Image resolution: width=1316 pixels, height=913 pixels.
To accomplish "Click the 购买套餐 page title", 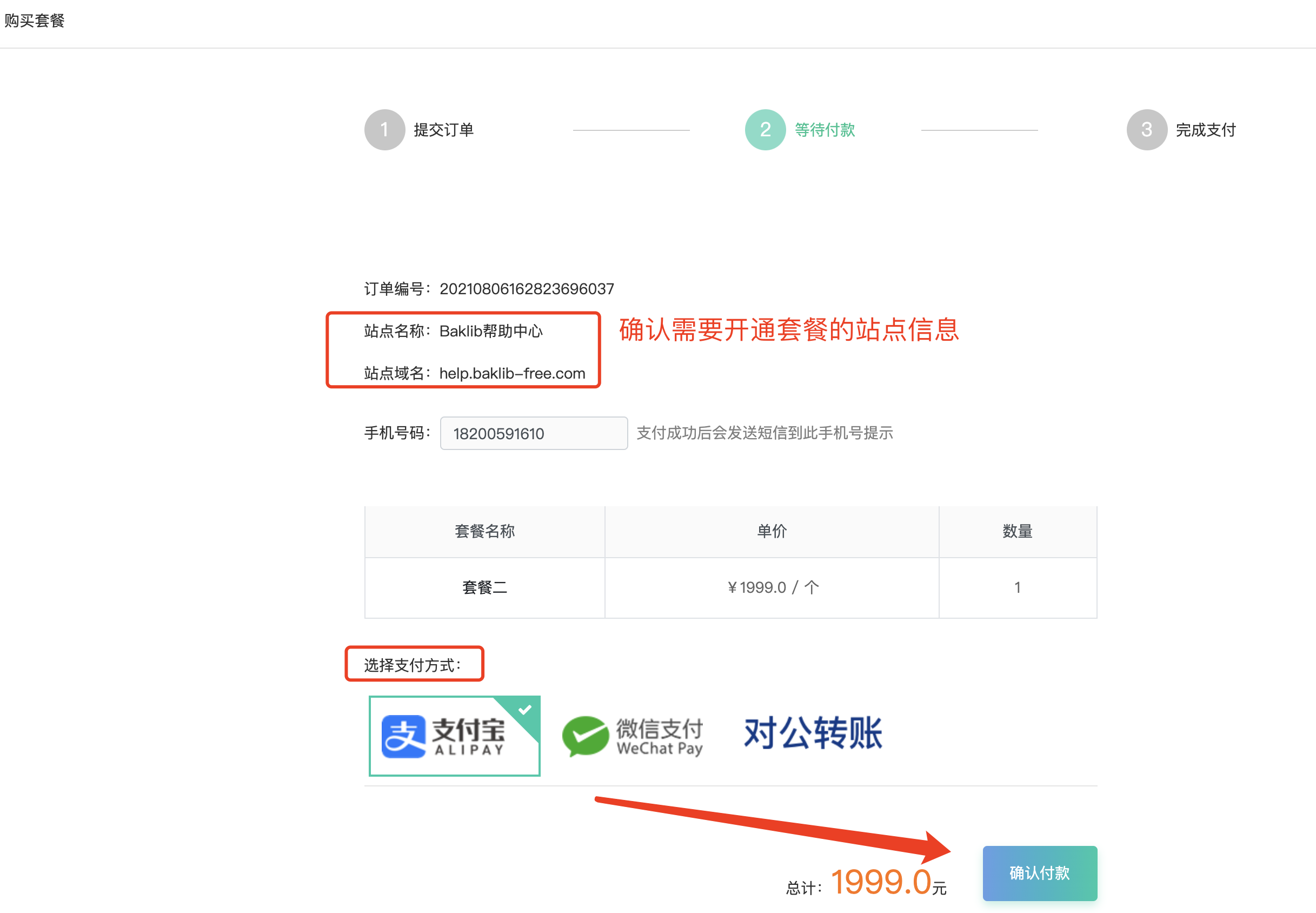I will (x=34, y=21).
